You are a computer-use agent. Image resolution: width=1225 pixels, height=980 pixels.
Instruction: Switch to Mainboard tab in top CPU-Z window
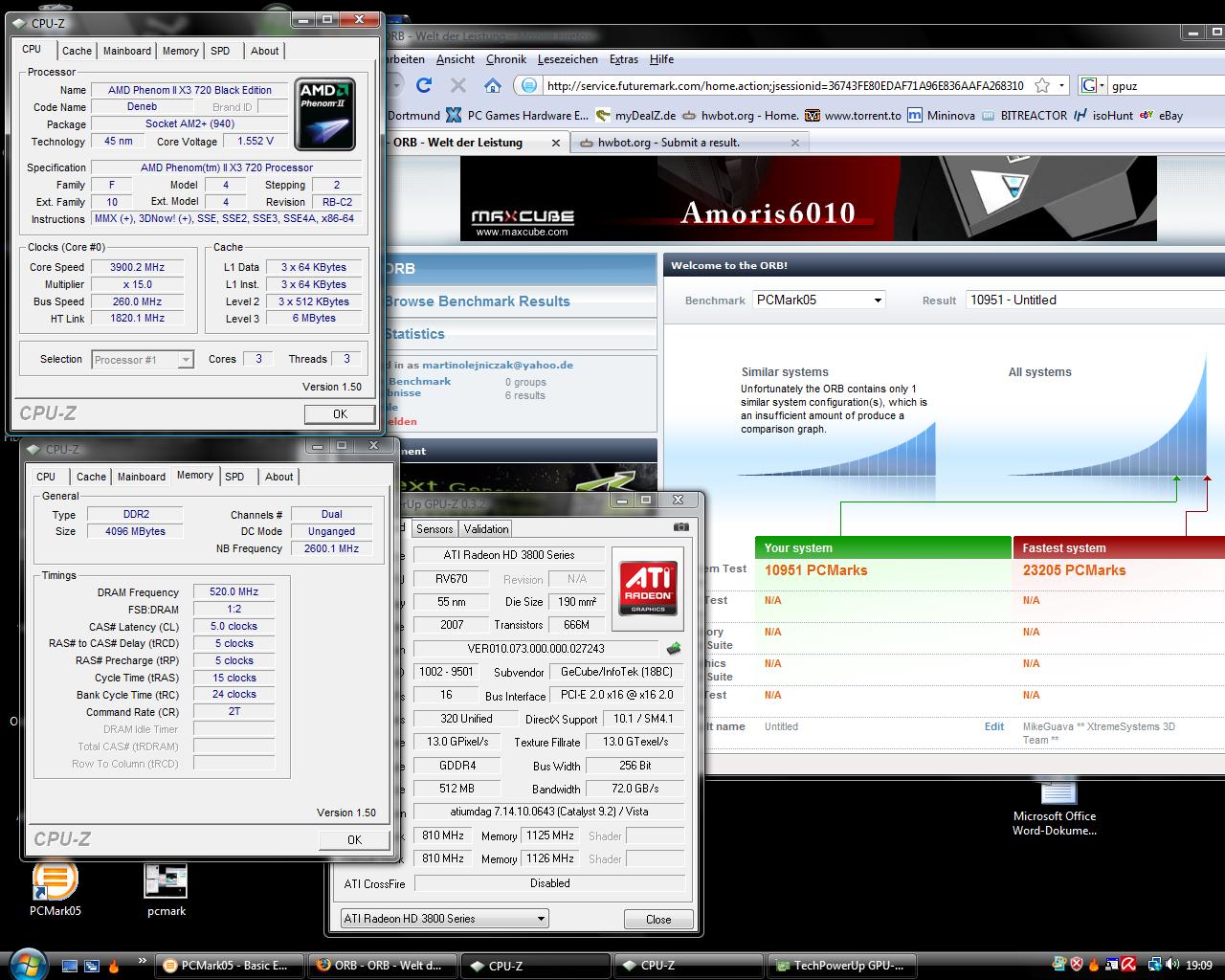[x=126, y=51]
